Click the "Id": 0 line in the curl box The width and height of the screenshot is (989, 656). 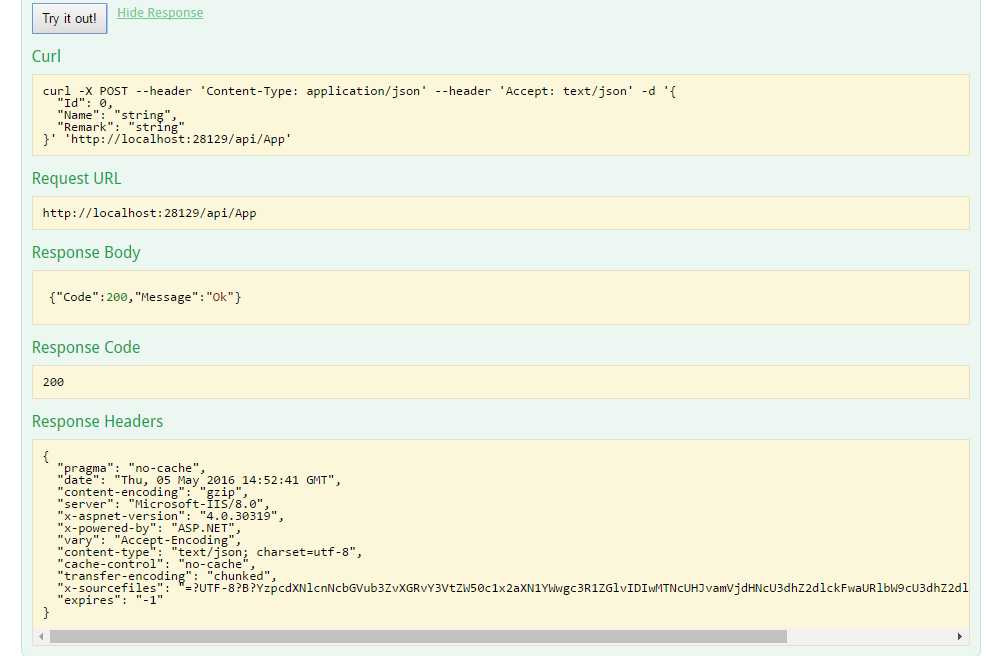85,103
